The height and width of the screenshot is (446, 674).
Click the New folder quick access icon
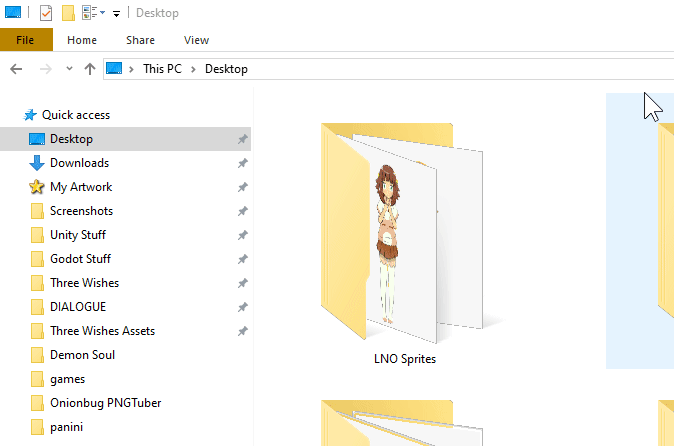point(68,13)
